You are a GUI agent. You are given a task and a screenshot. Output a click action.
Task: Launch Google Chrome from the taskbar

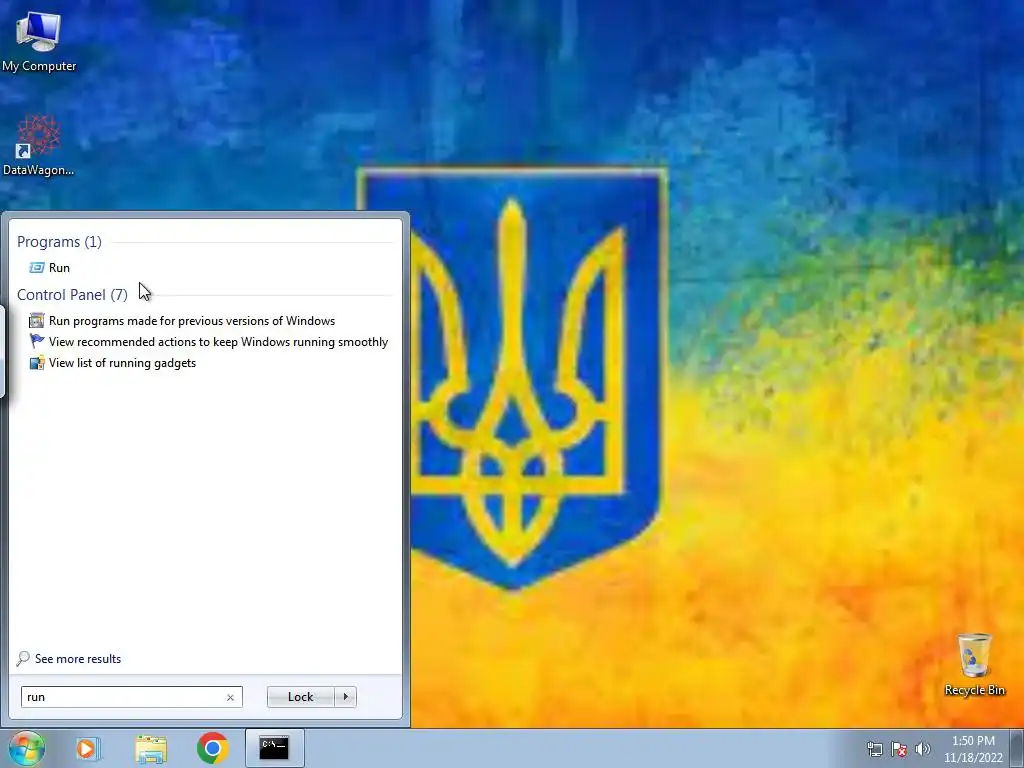pyautogui.click(x=212, y=748)
